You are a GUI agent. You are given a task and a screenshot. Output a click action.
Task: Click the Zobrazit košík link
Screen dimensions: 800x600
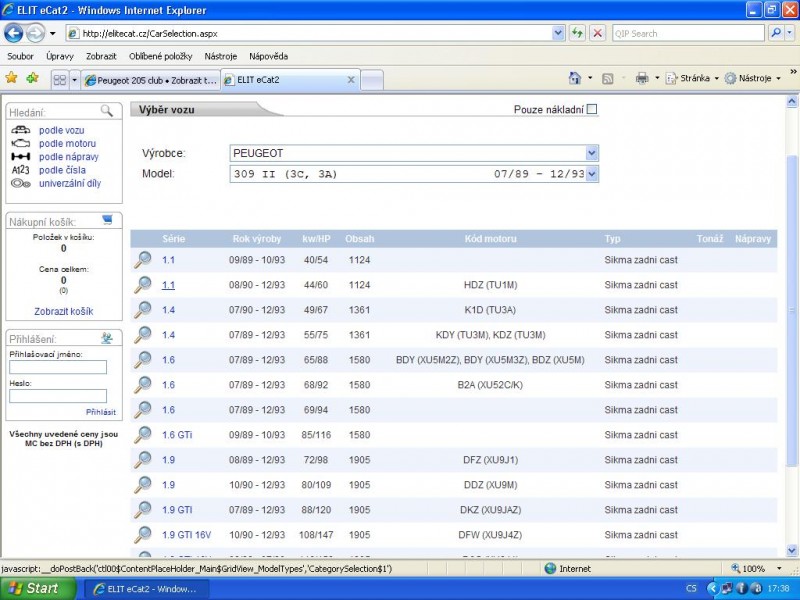coord(64,311)
